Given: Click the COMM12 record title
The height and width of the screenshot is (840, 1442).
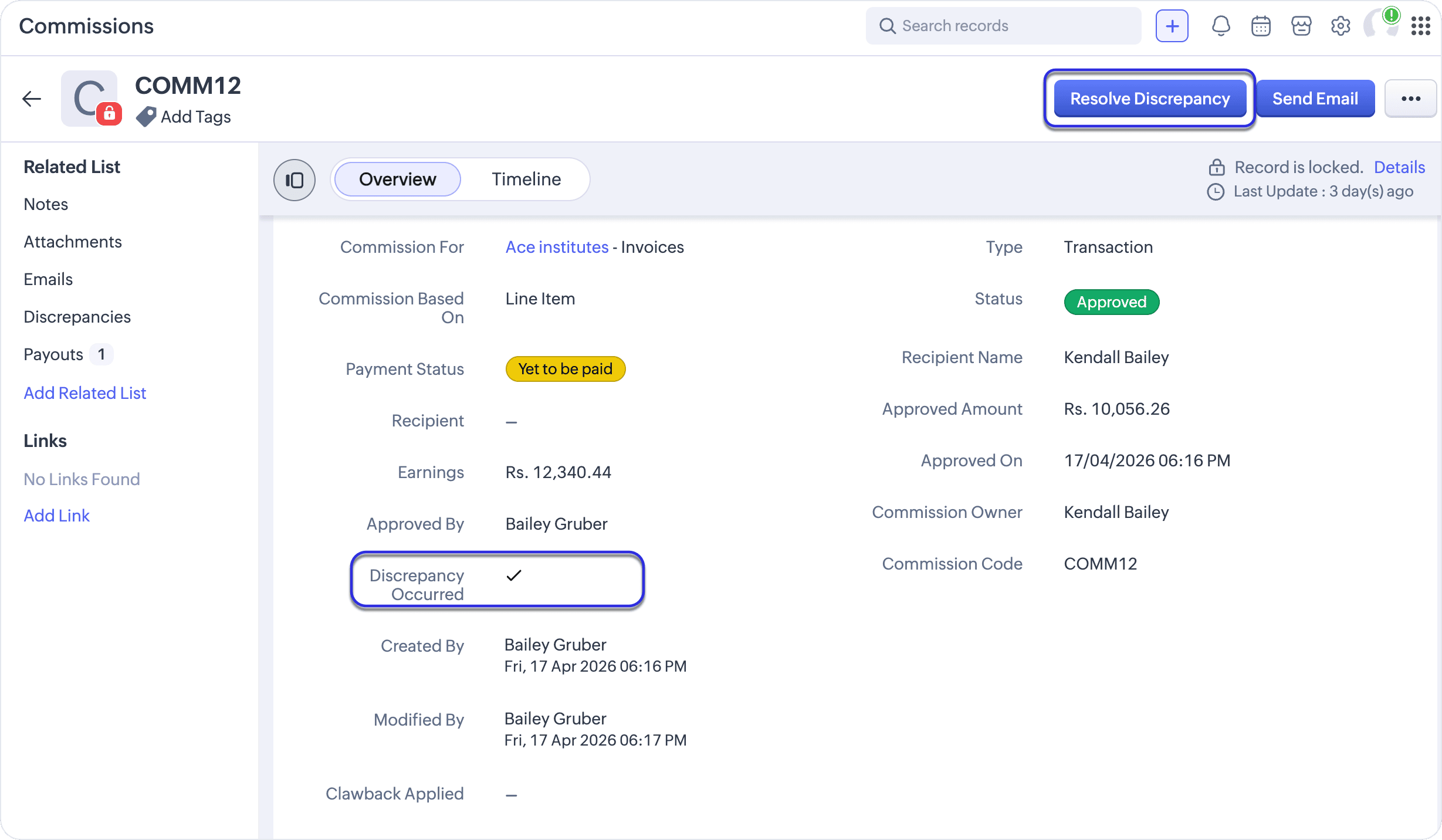Looking at the screenshot, I should pyautogui.click(x=188, y=86).
